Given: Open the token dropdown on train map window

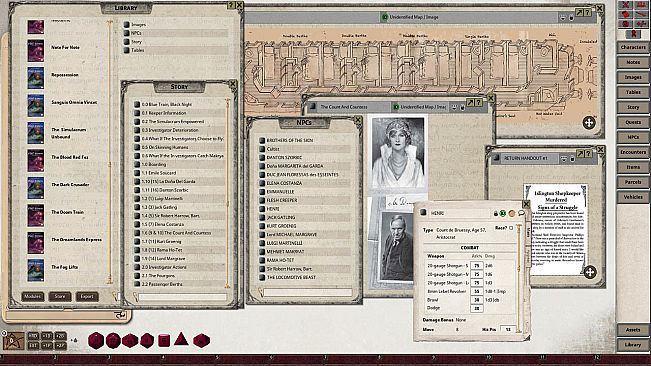Looking at the screenshot, I should click(x=563, y=17).
